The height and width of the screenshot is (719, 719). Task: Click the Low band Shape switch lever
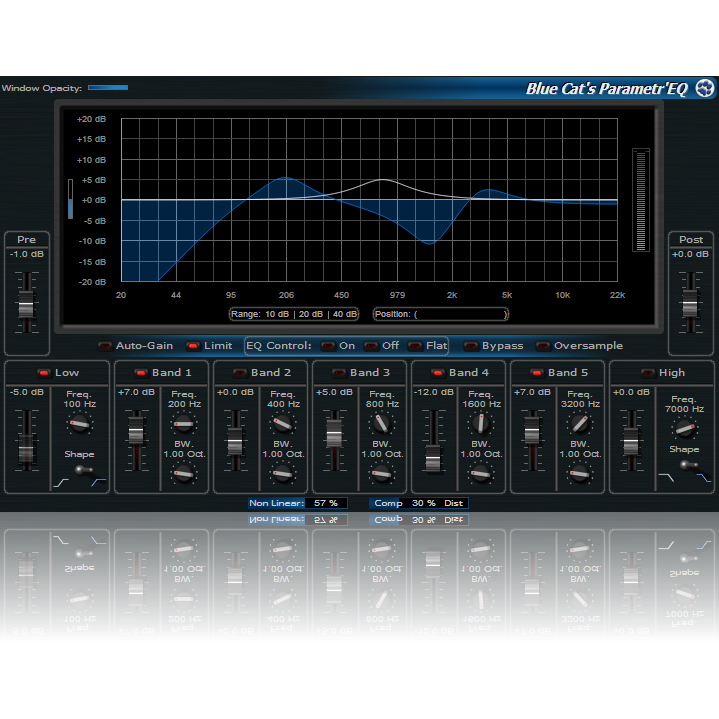83,470
